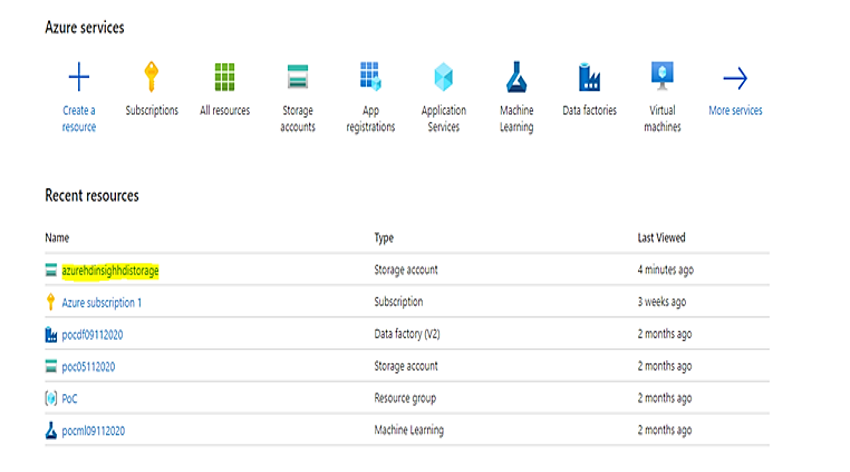Open the PoC resource group link
The width and height of the screenshot is (850, 472).
coord(69,399)
